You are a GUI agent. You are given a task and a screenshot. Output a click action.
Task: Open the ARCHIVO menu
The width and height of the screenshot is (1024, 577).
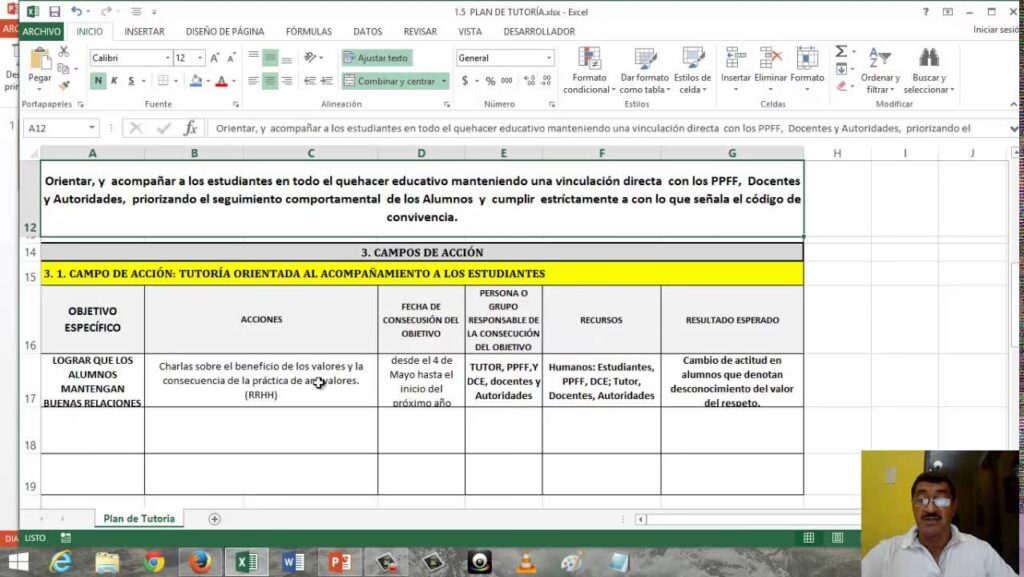click(42, 31)
